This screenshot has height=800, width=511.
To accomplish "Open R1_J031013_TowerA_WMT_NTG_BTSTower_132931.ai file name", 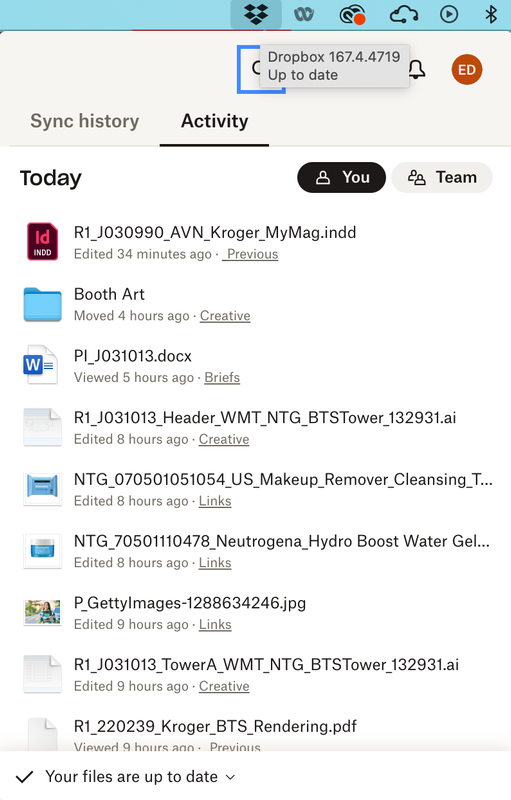I will (266, 665).
